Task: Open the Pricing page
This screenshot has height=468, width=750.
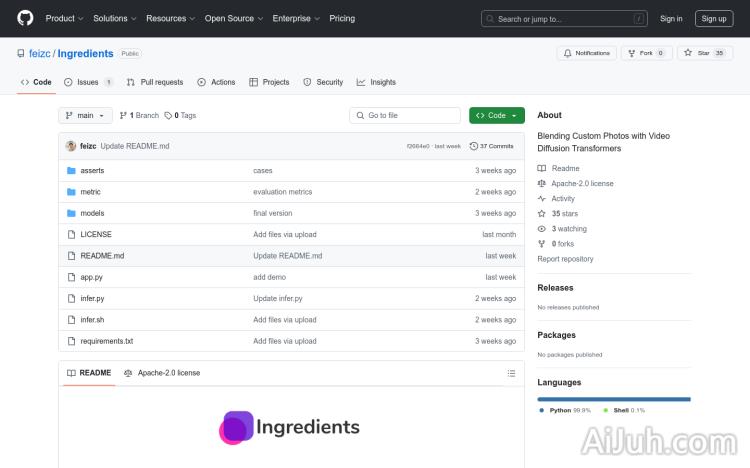Action: tap(342, 18)
